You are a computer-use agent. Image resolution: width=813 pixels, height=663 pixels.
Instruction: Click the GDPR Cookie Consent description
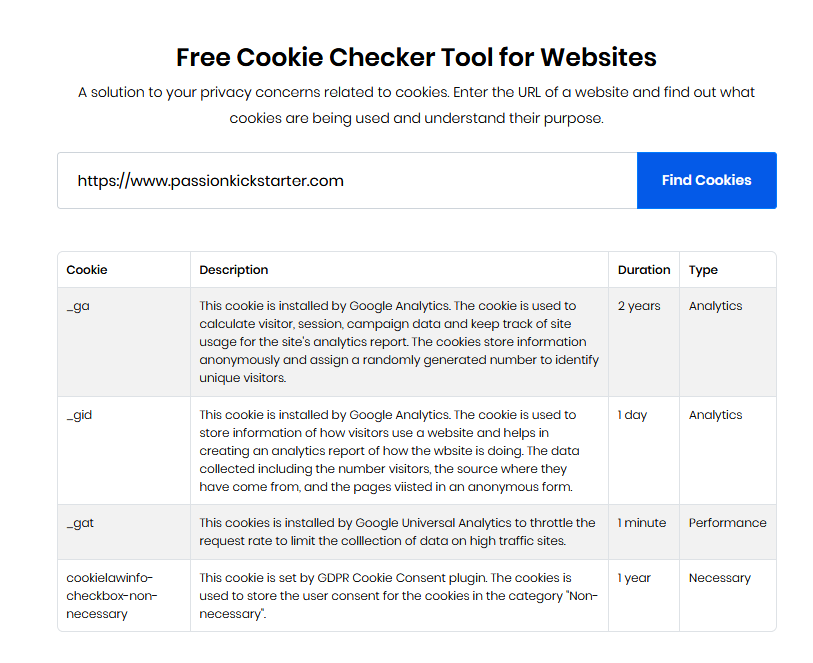point(398,596)
